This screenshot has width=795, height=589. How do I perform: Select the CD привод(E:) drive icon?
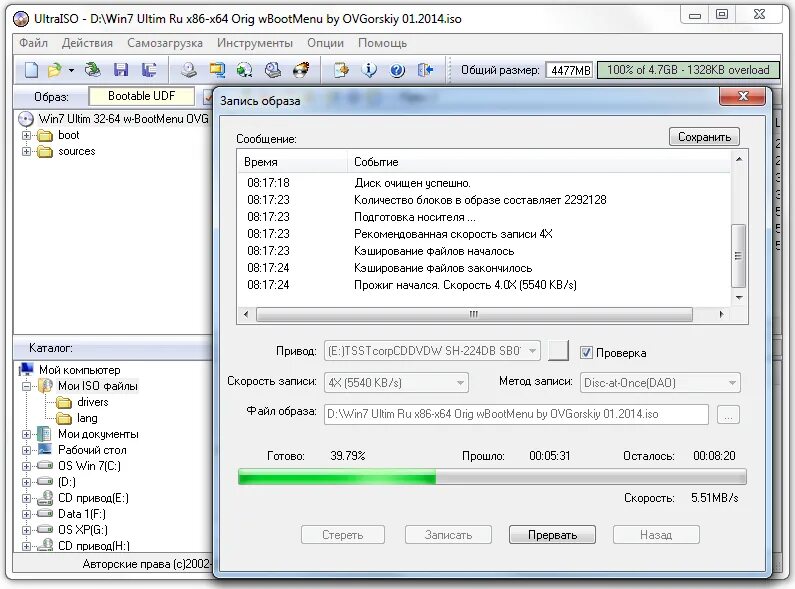(45, 498)
